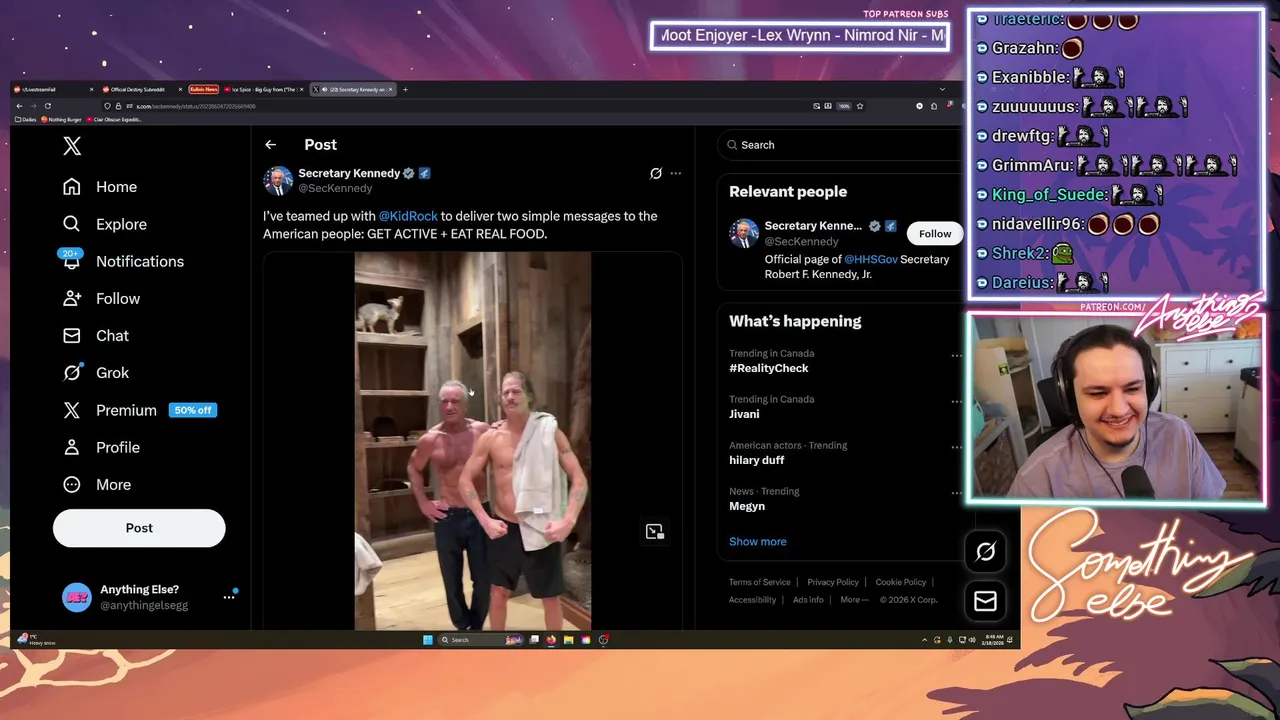The image size is (1280, 720).
Task: Open Firefox from the taskbar
Action: (x=551, y=640)
